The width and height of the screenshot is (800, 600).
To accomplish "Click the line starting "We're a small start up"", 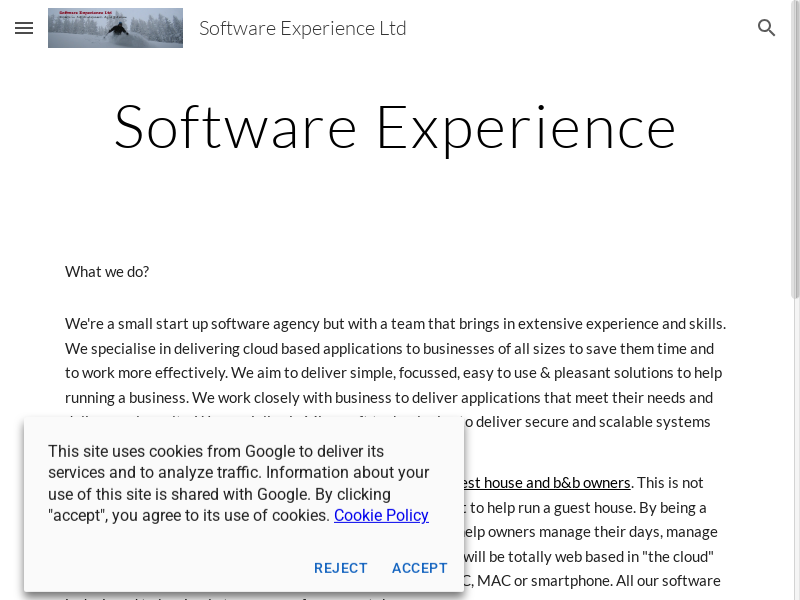I will [x=395, y=324].
